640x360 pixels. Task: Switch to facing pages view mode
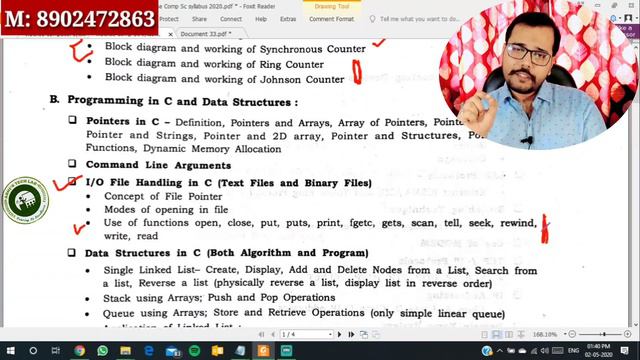tap(509, 334)
